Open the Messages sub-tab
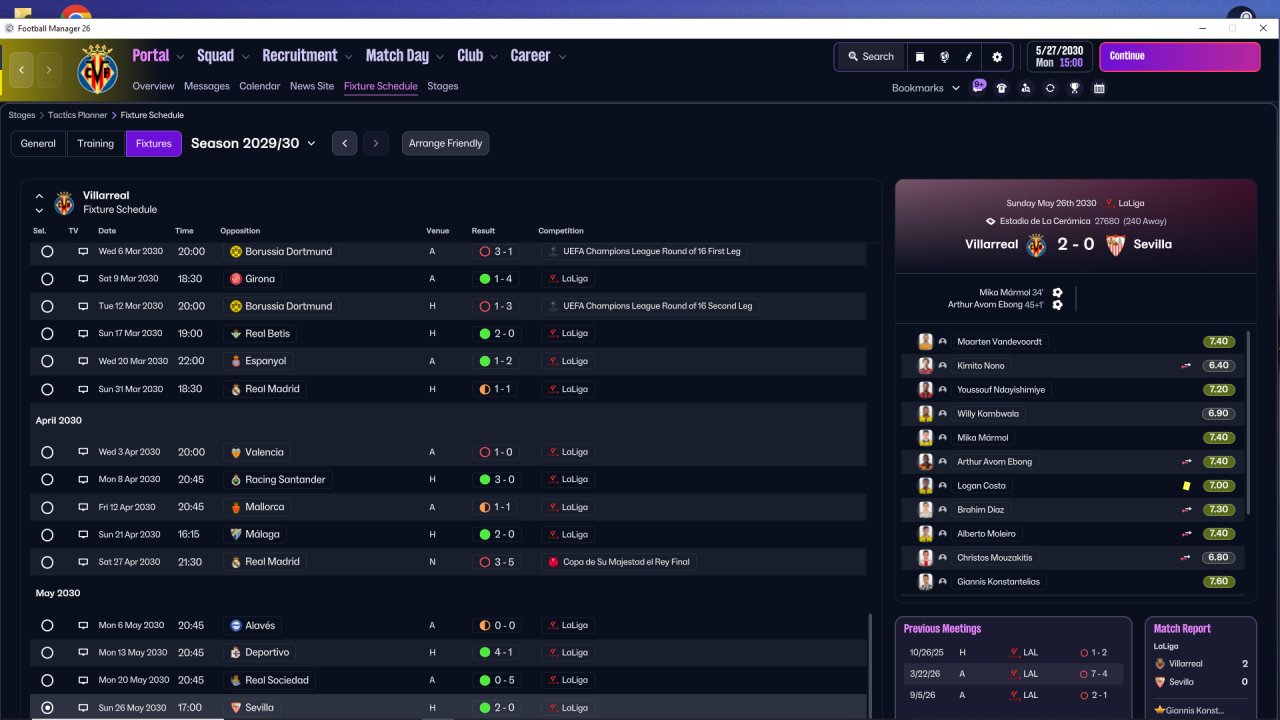 (x=207, y=86)
